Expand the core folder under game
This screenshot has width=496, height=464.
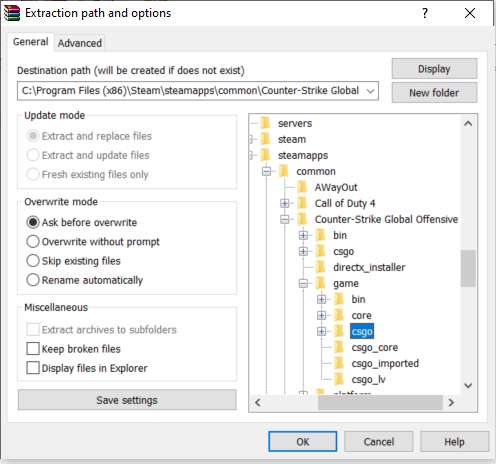pos(321,315)
